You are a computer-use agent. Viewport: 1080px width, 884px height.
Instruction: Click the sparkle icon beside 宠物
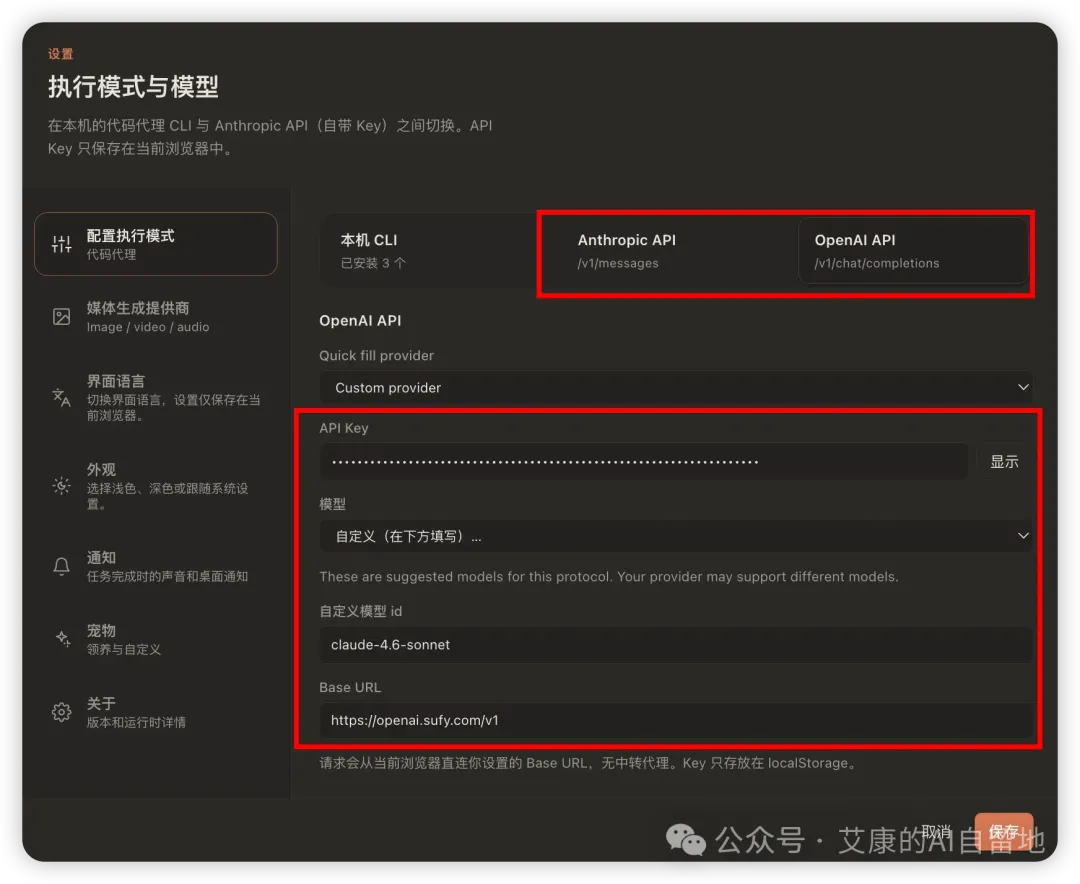(63, 639)
